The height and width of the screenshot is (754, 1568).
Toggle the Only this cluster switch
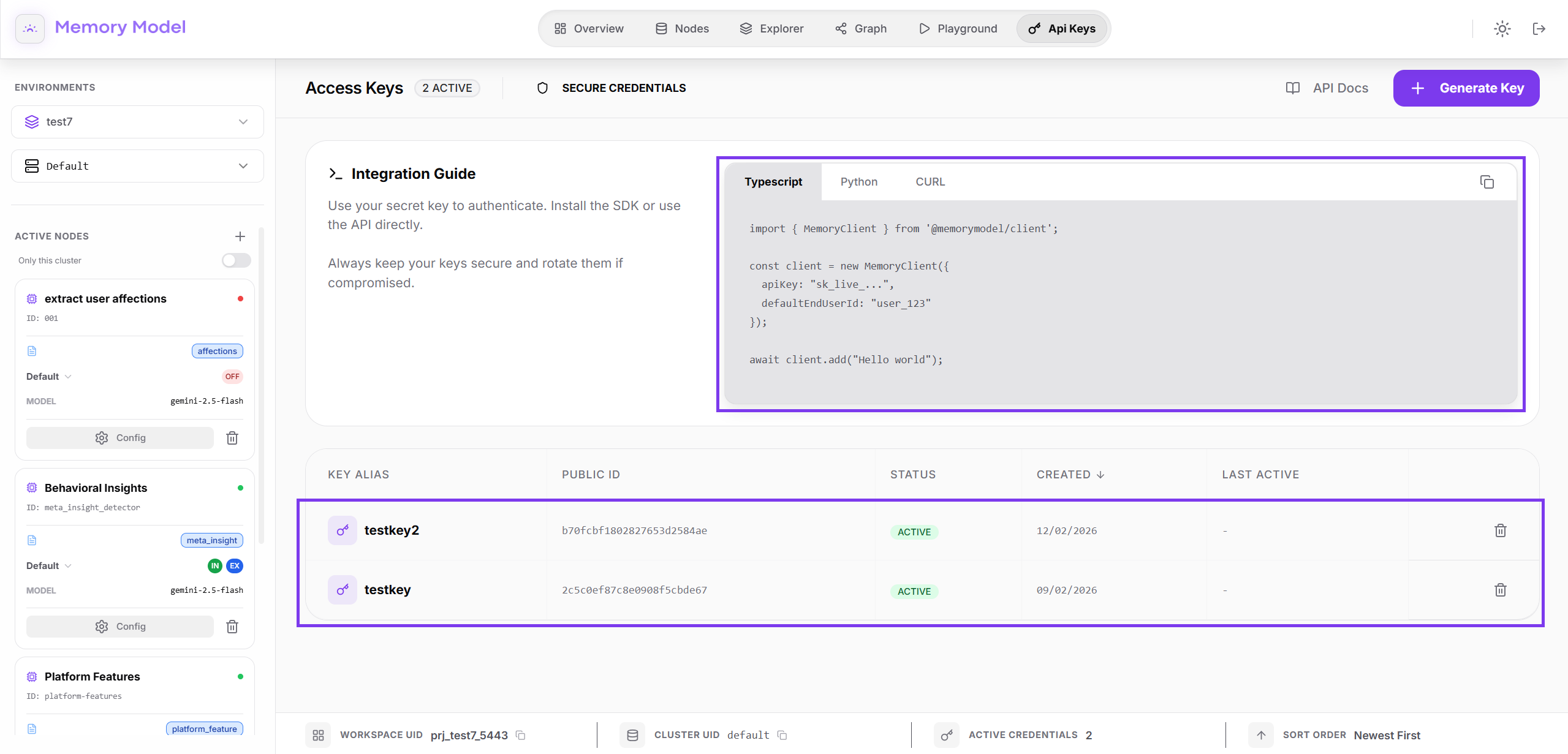point(236,260)
